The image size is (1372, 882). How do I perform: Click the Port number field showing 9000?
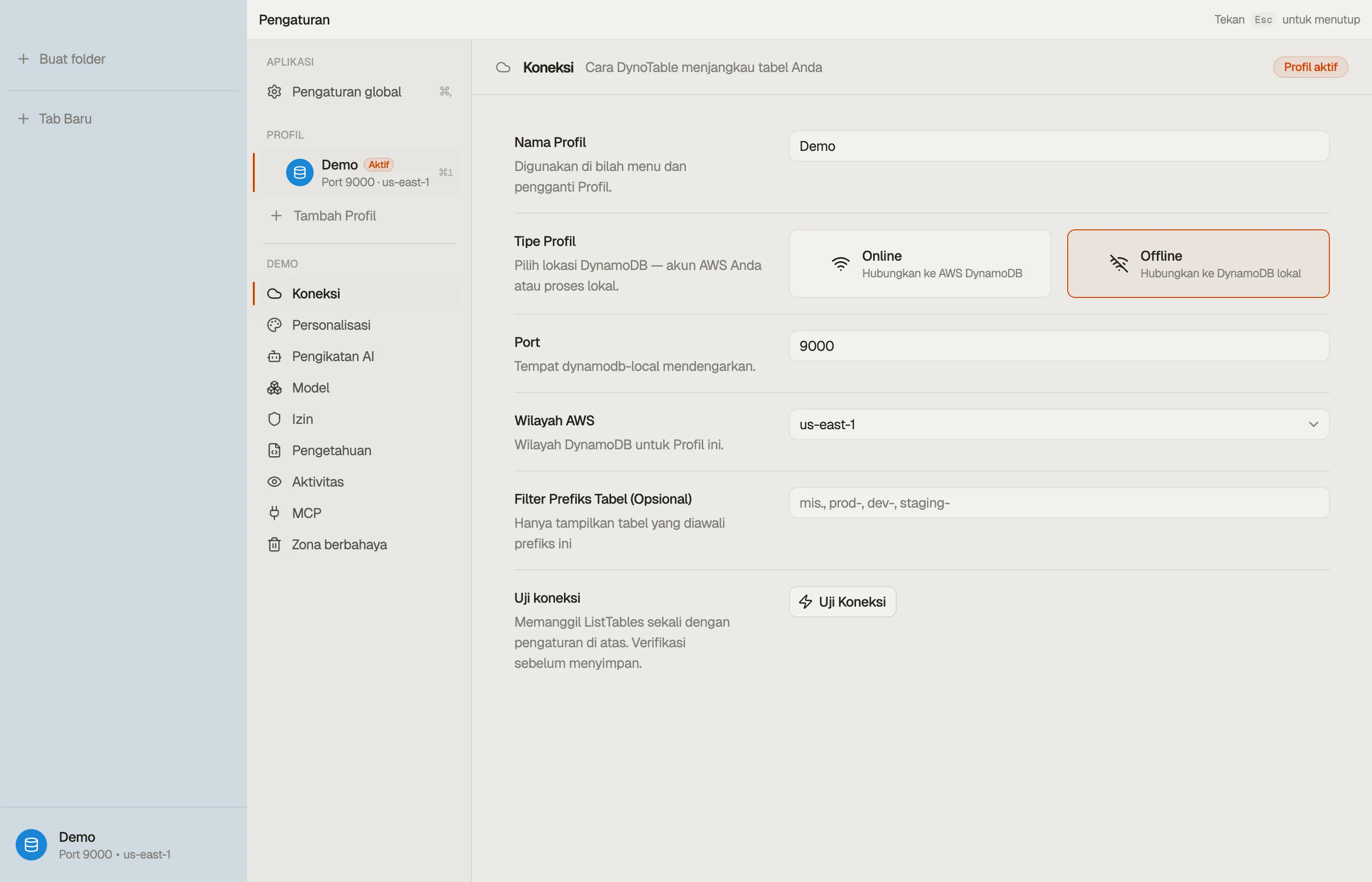(x=1059, y=346)
